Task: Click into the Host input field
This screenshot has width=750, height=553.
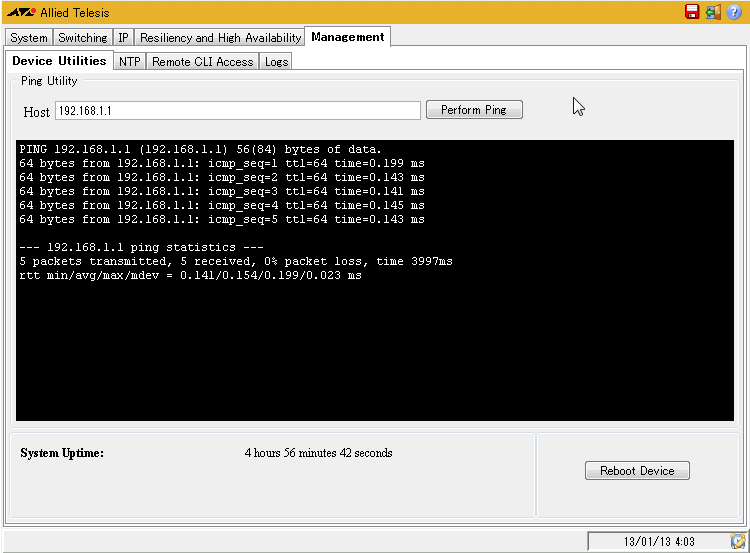Action: [x=238, y=111]
